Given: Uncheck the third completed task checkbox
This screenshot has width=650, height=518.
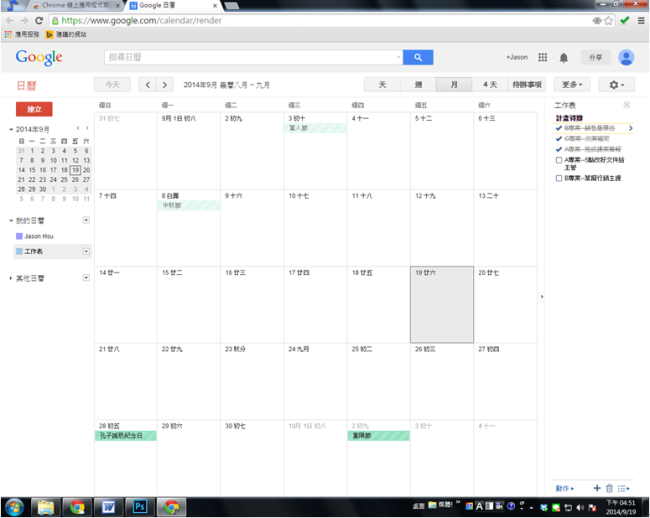Looking at the screenshot, I should pyautogui.click(x=559, y=149).
